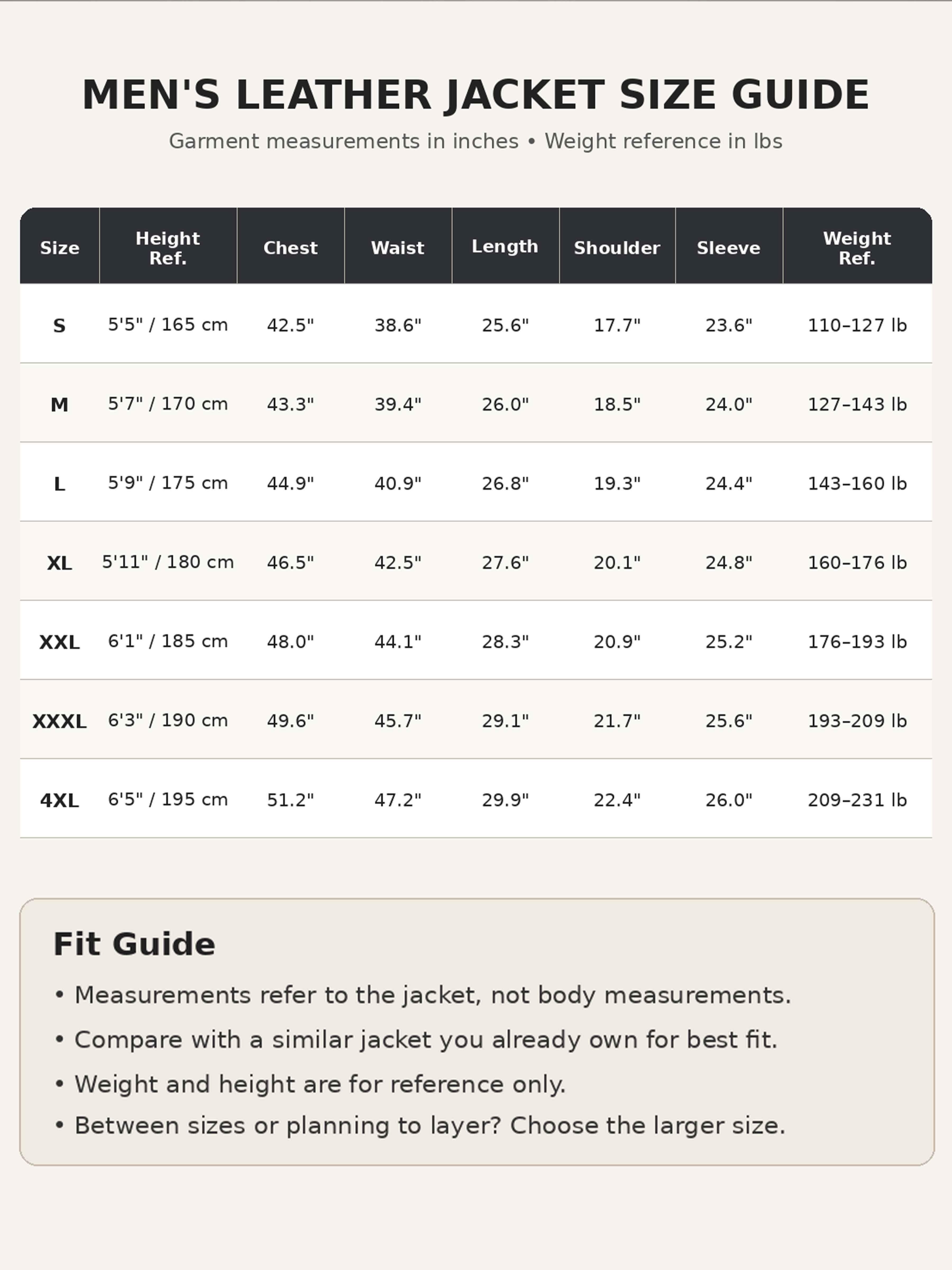The height and width of the screenshot is (1270, 952).
Task: Click the garment measurements subtitle text
Action: 476,141
